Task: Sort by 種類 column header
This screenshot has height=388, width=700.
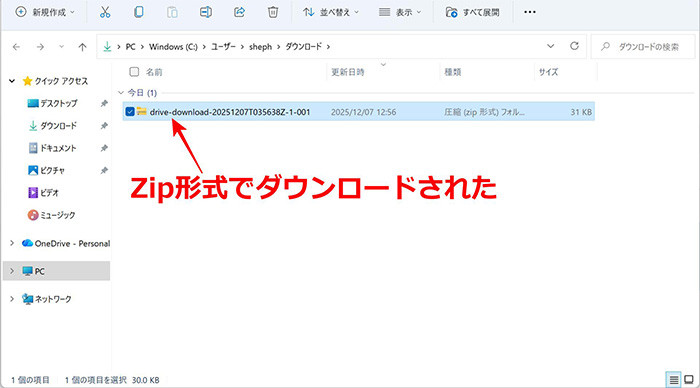Action: (x=453, y=72)
